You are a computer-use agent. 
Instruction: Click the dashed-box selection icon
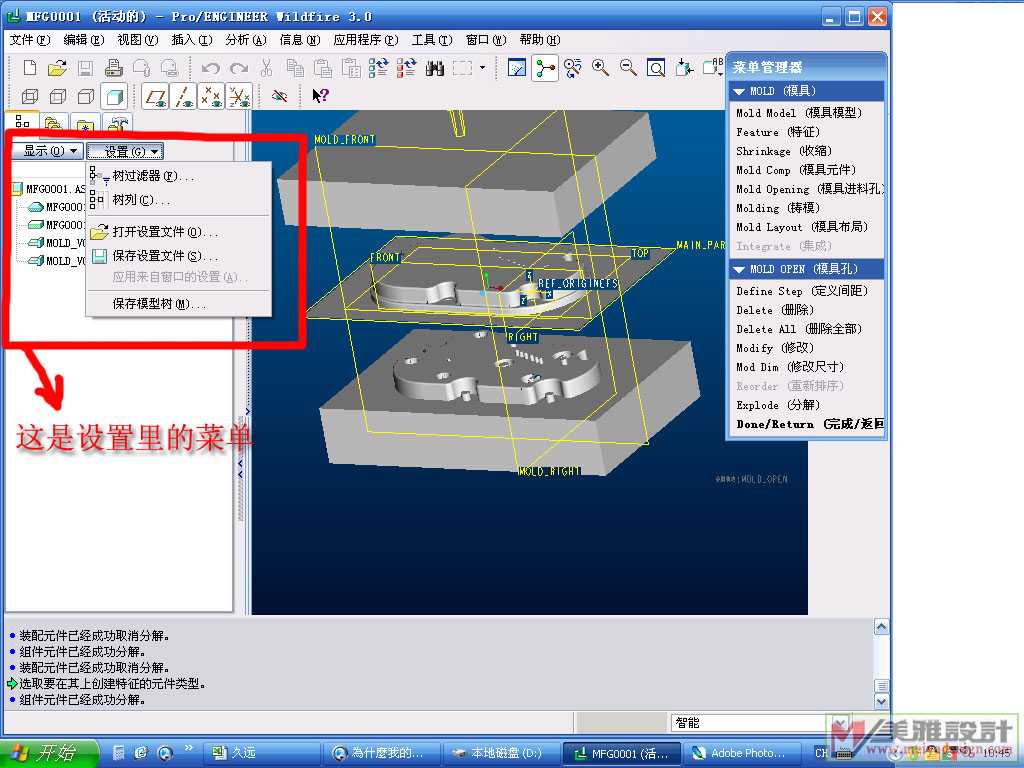click(x=462, y=67)
